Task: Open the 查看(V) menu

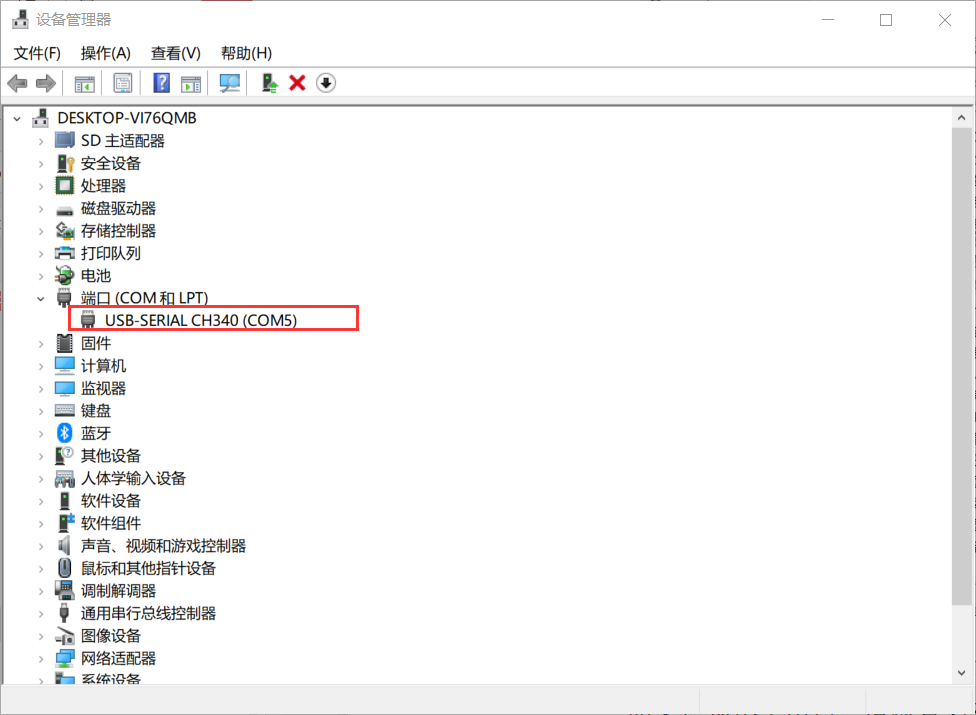Action: (175, 53)
